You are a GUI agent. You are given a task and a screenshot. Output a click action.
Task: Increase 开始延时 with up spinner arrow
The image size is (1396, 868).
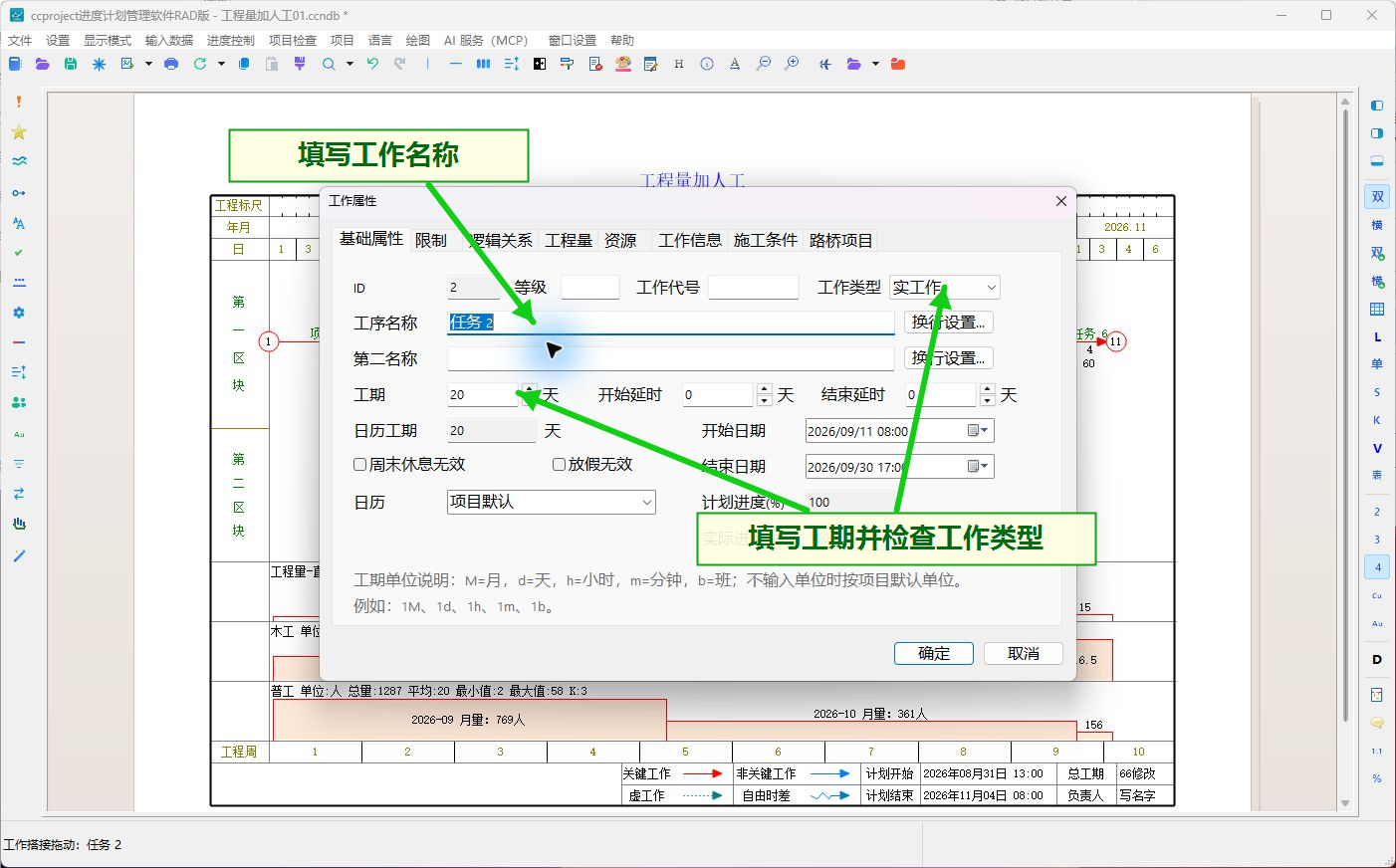click(x=764, y=389)
